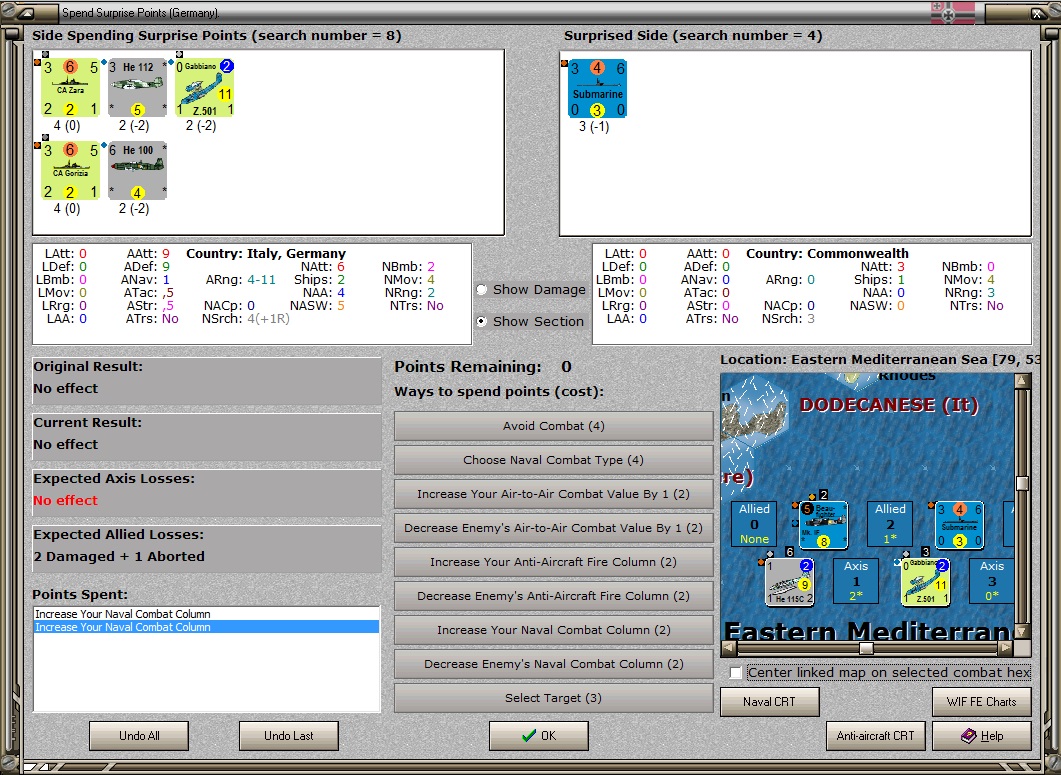This screenshot has width=1061, height=775.
Task: Click the Allied 0 None sea box
Action: [x=754, y=524]
